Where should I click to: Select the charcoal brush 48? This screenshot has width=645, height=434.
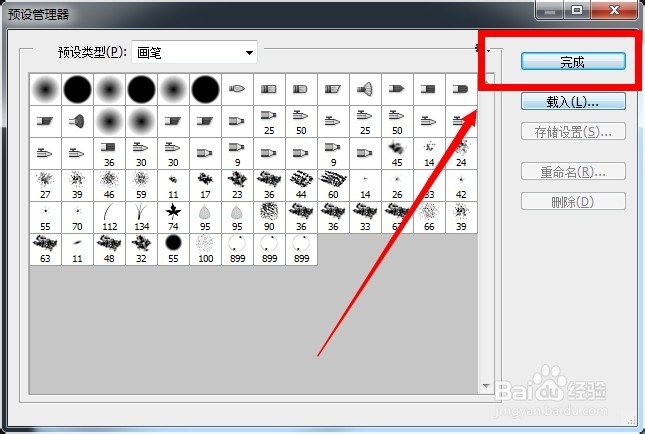tap(109, 250)
